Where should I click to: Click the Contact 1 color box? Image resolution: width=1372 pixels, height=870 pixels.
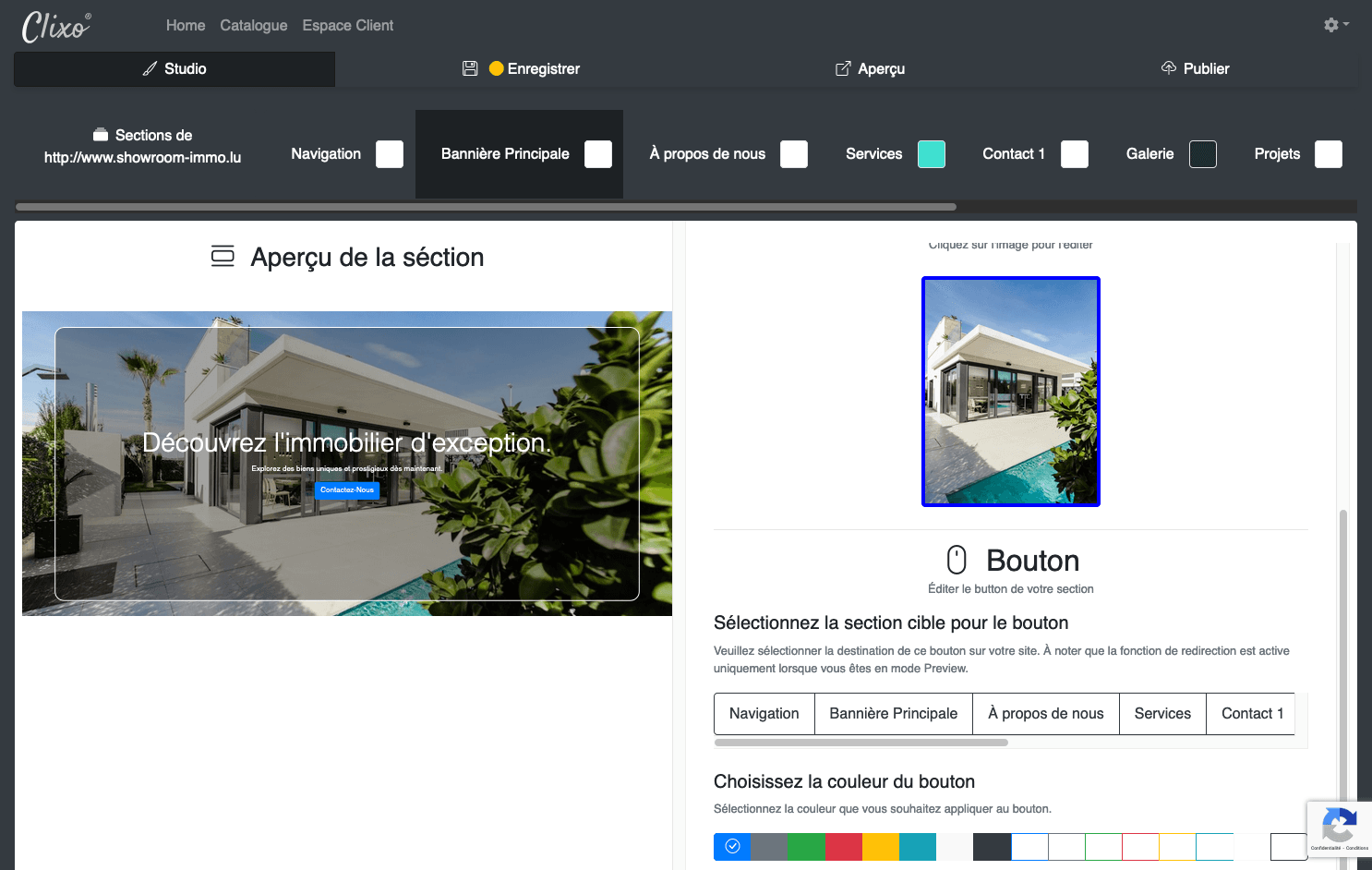pyautogui.click(x=1075, y=154)
